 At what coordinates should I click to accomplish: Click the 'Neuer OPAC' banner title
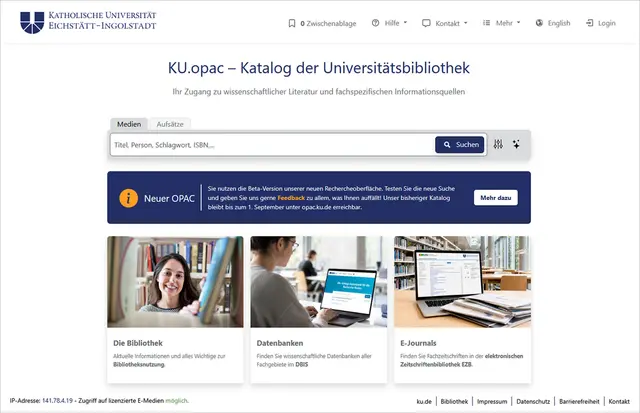[x=169, y=198]
